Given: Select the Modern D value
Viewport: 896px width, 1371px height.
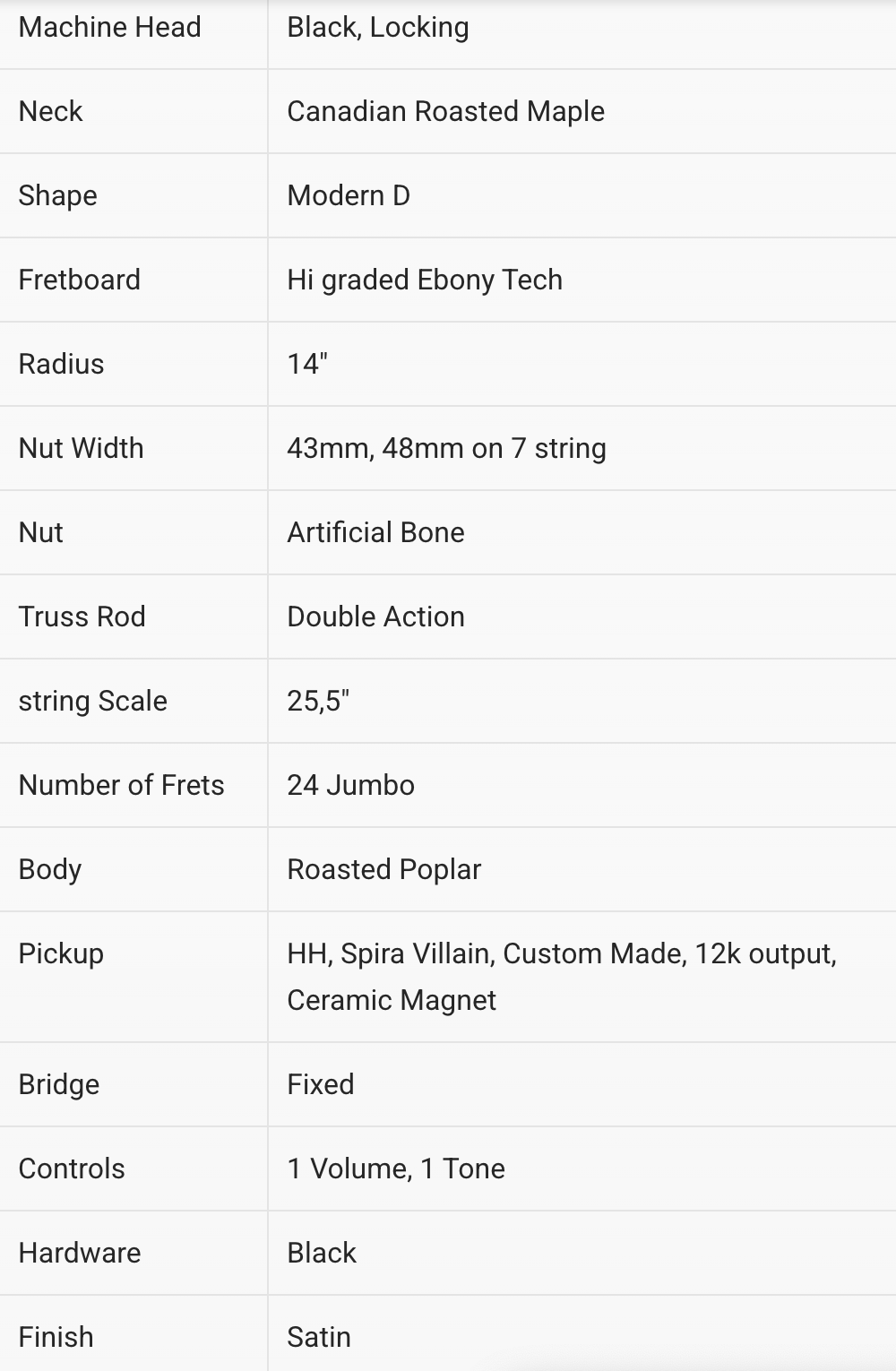Looking at the screenshot, I should pyautogui.click(x=349, y=195).
